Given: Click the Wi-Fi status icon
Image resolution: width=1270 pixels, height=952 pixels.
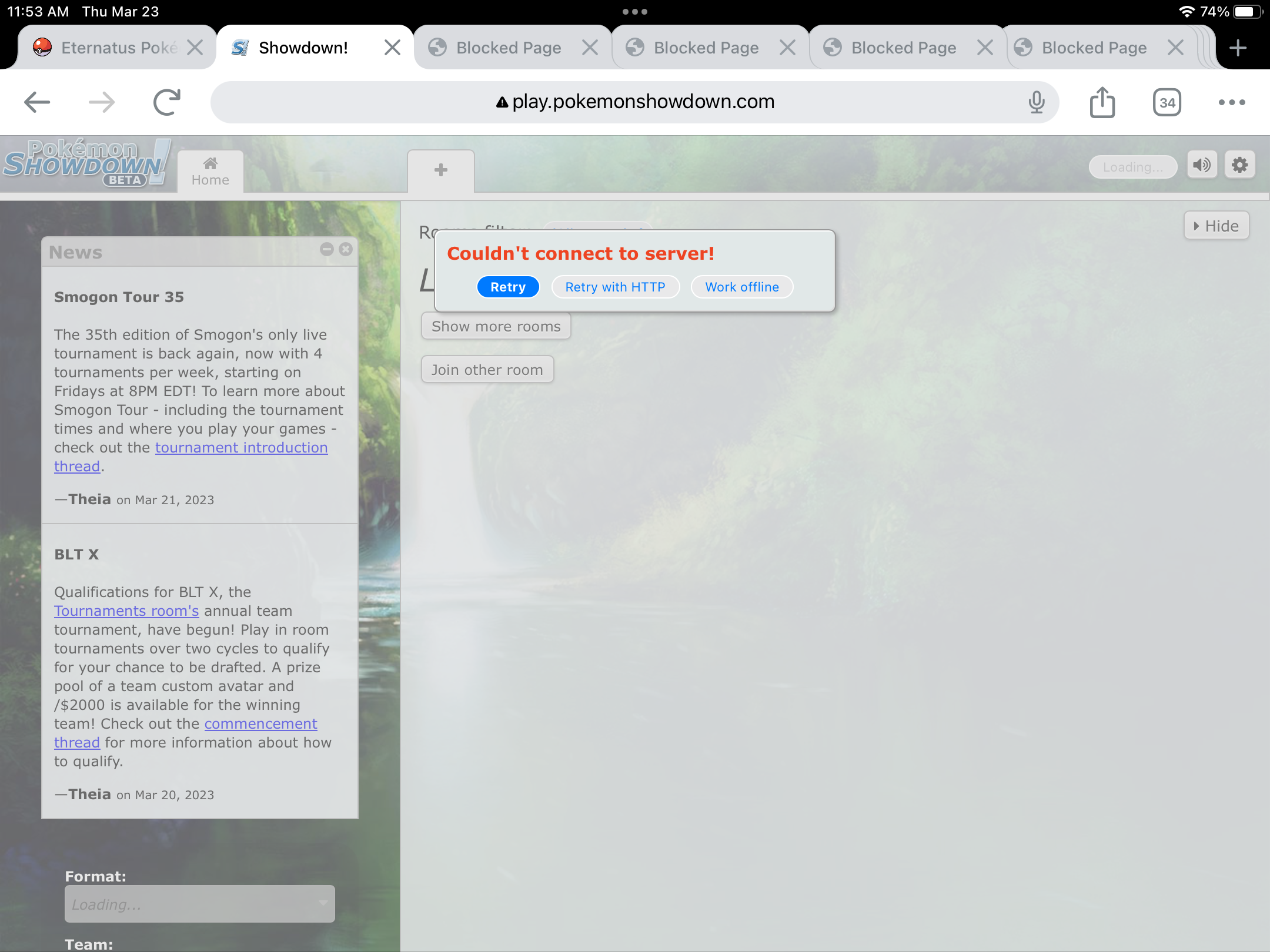Looking at the screenshot, I should tap(1187, 12).
